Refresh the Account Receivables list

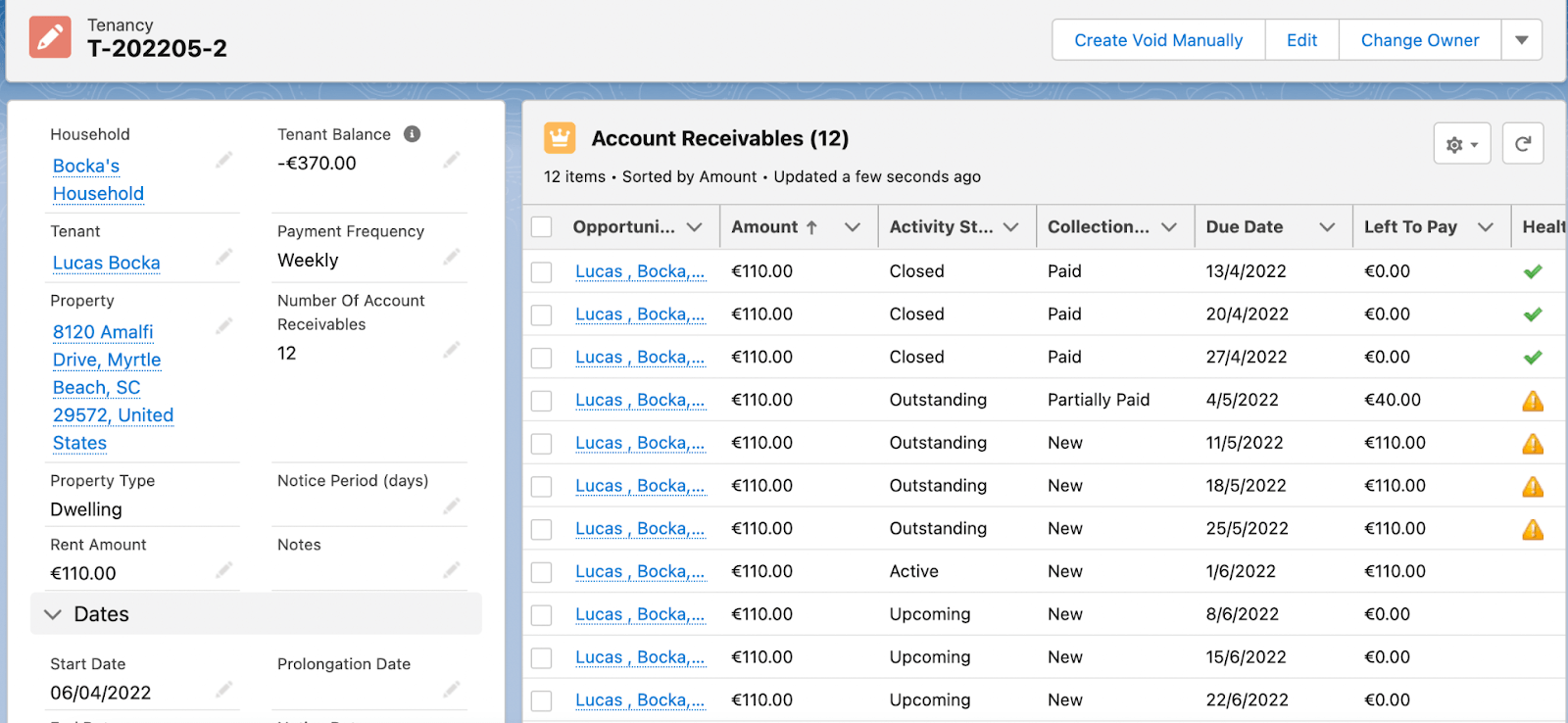1523,144
